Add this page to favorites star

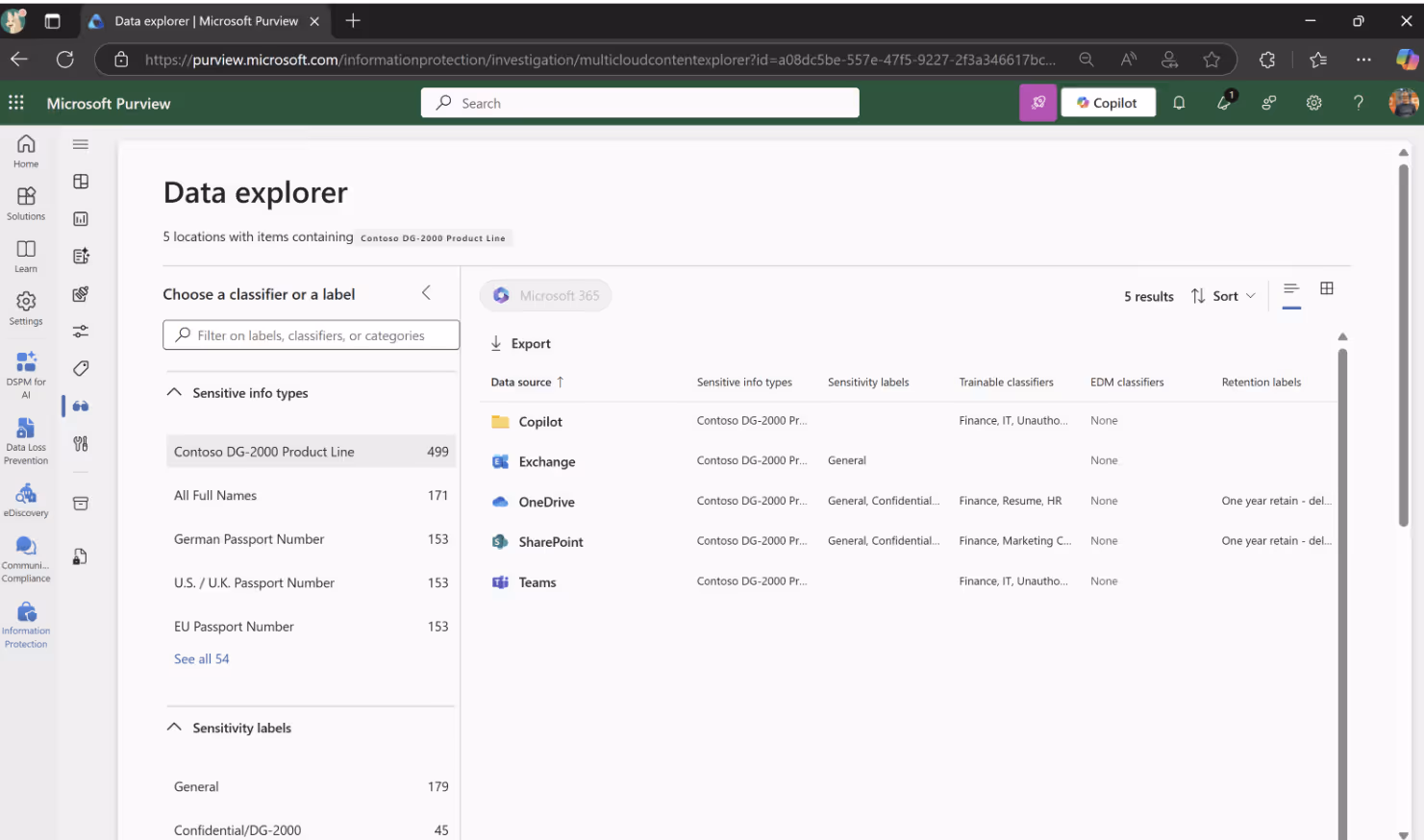point(1212,60)
